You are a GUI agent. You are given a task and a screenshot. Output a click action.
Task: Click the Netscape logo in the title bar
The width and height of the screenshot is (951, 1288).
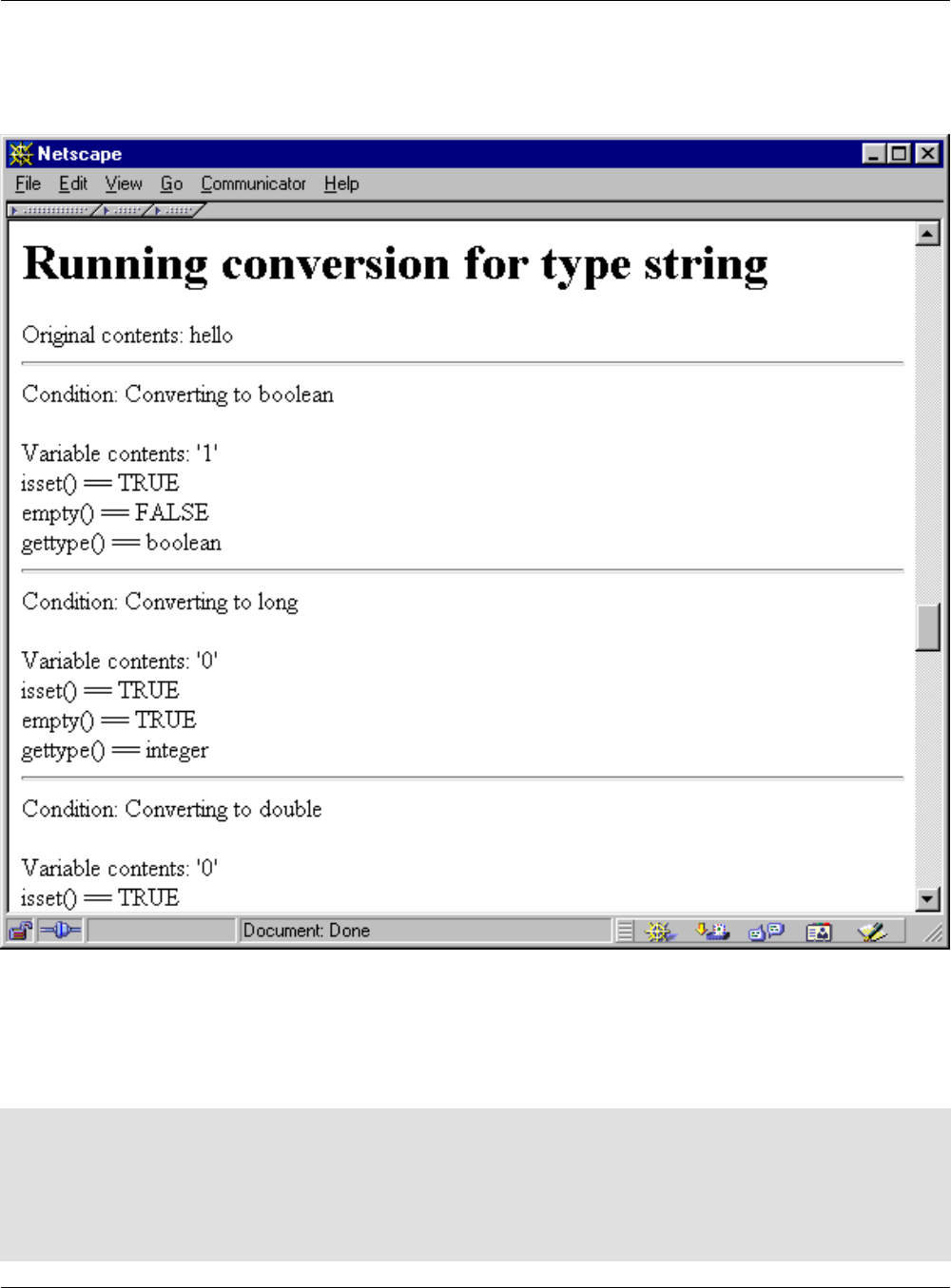pyautogui.click(x=21, y=154)
